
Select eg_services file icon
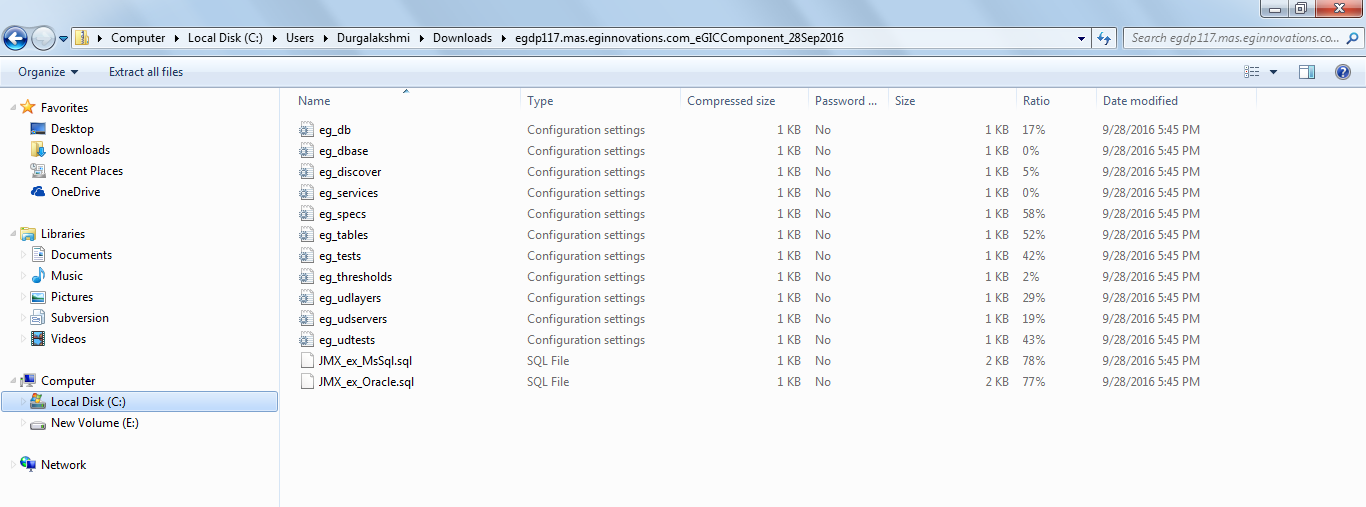click(306, 193)
